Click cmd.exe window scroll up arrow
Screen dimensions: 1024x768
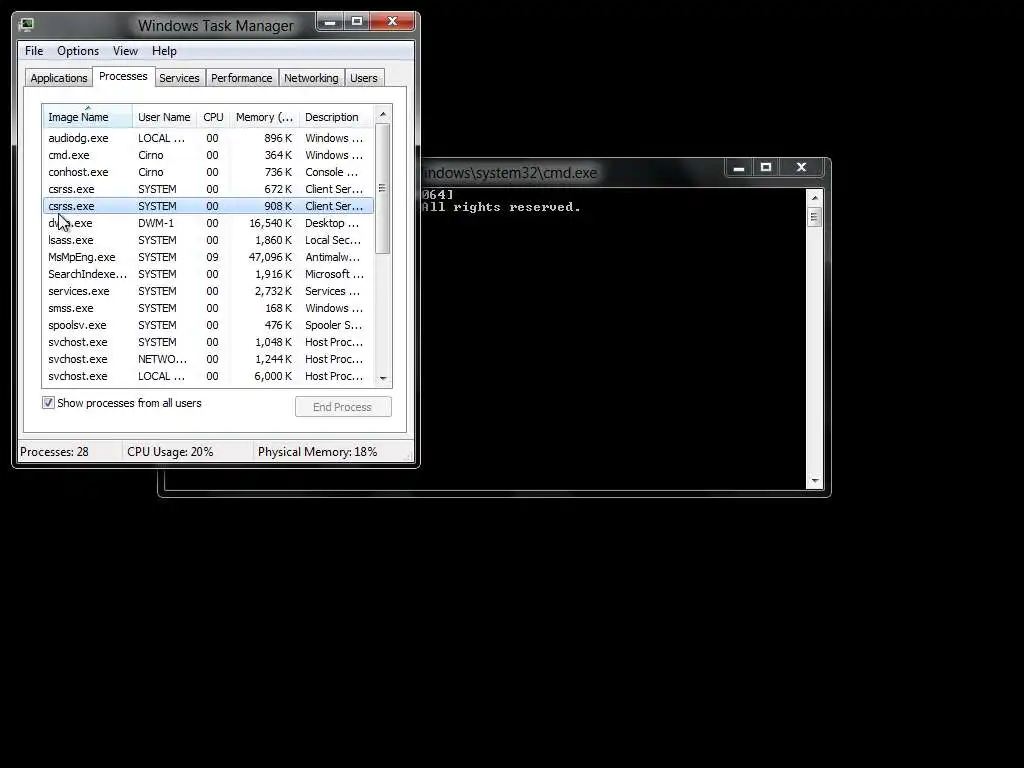tap(814, 198)
